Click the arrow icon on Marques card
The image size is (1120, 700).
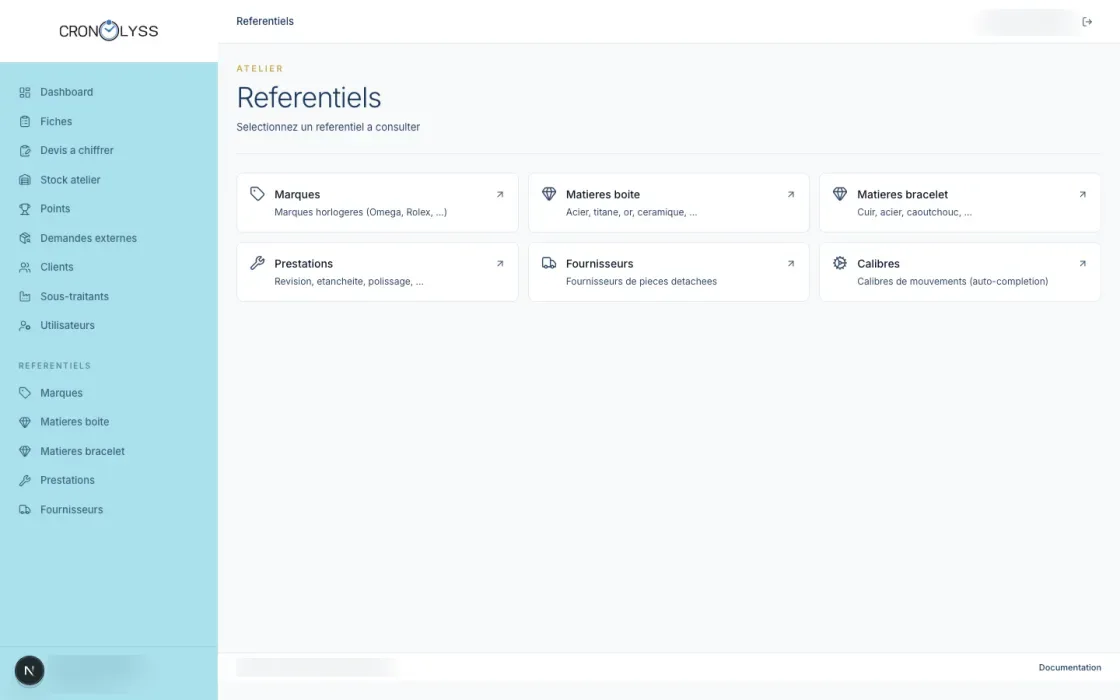click(500, 194)
